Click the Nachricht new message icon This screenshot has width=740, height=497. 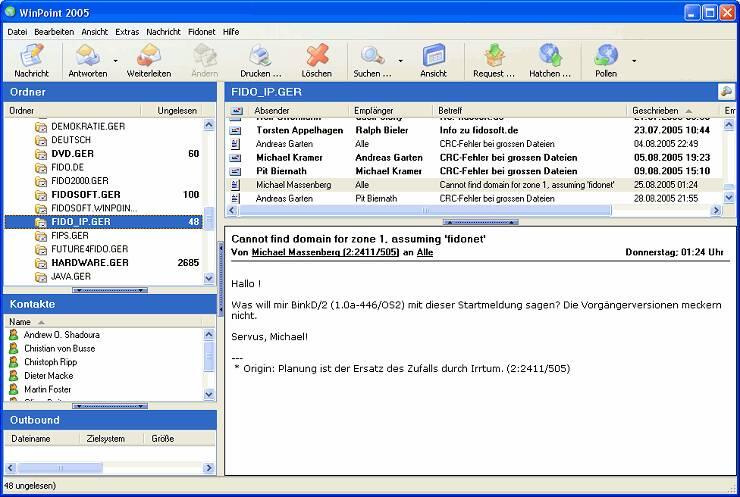tap(31, 55)
